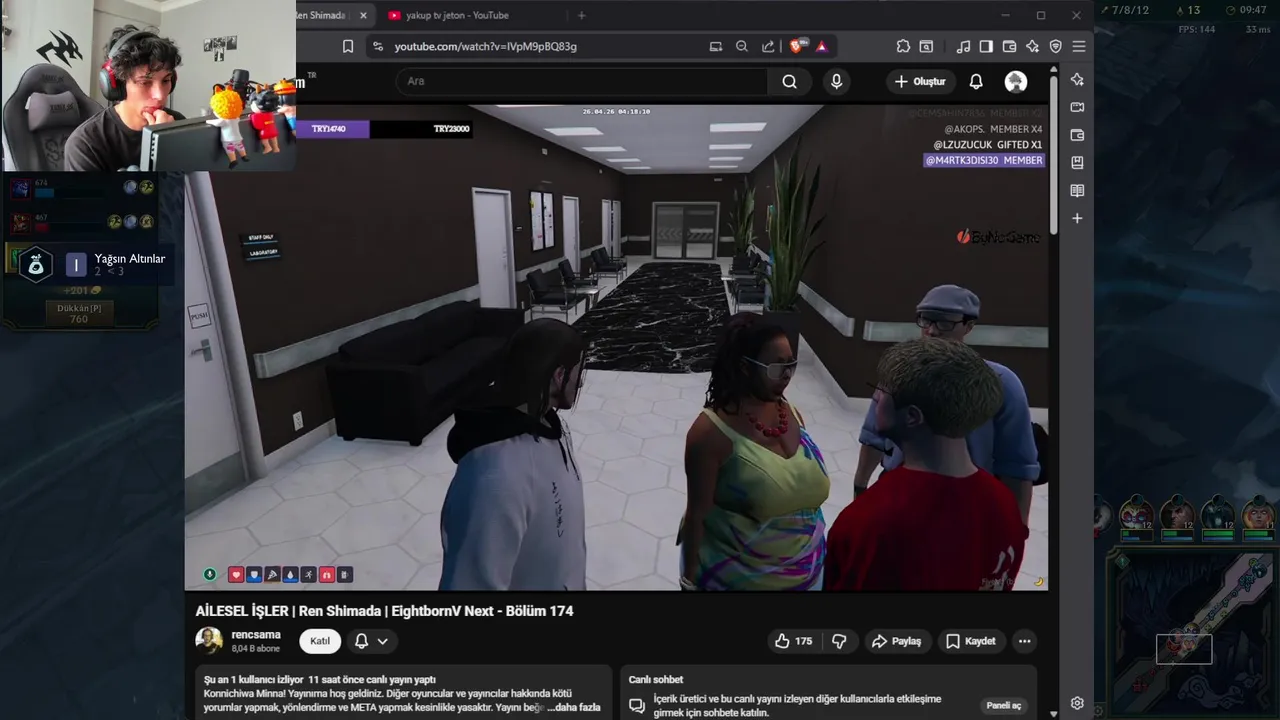This screenshot has height=720, width=1280.
Task: Open Leo AI in sidebar panel
Action: pyautogui.click(x=1077, y=79)
